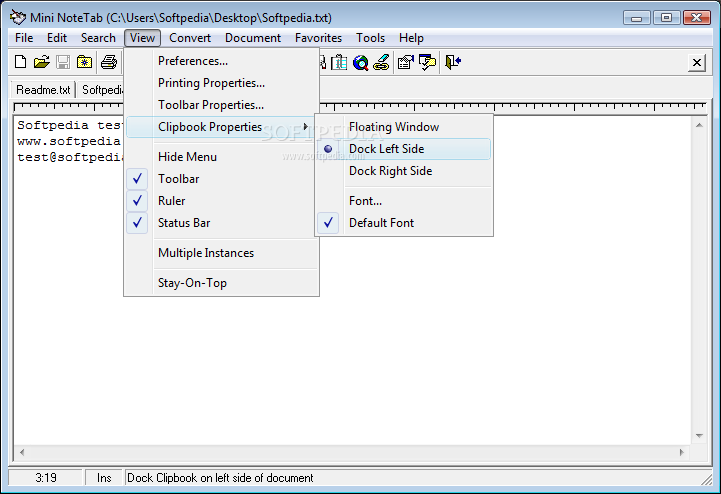
Task: Close the open View menu
Action: [142, 38]
